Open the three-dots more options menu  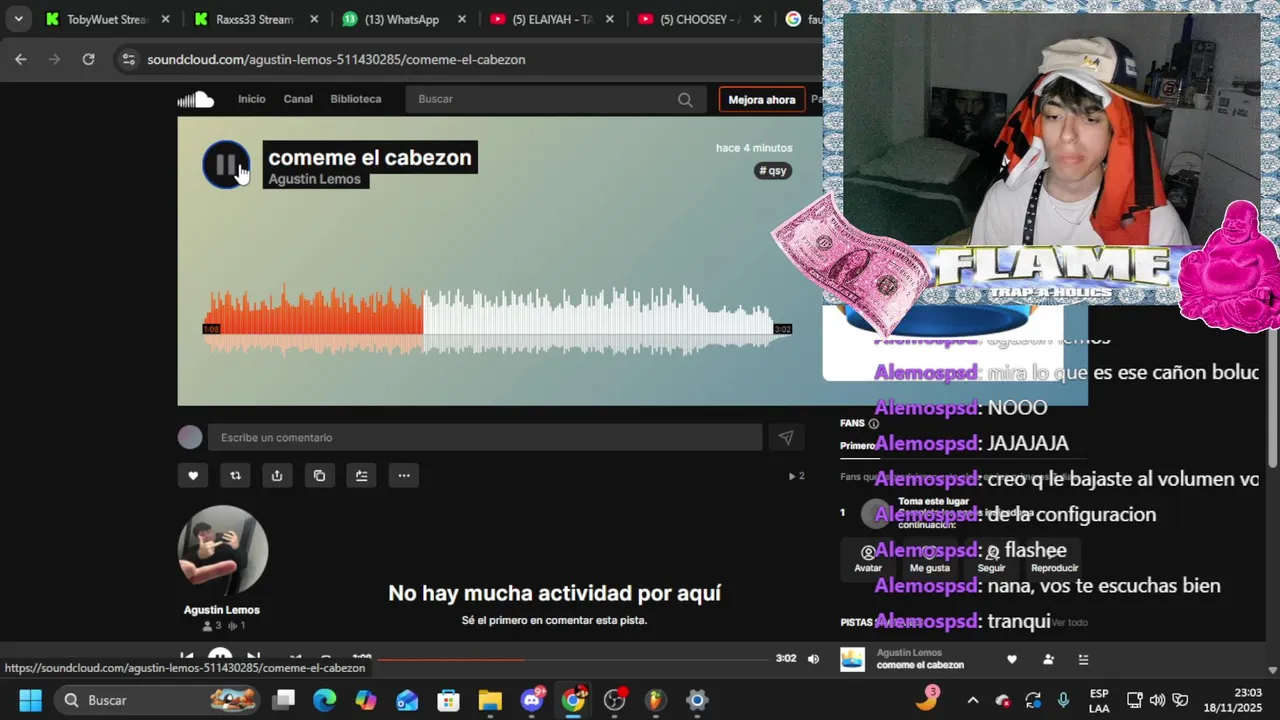[403, 476]
